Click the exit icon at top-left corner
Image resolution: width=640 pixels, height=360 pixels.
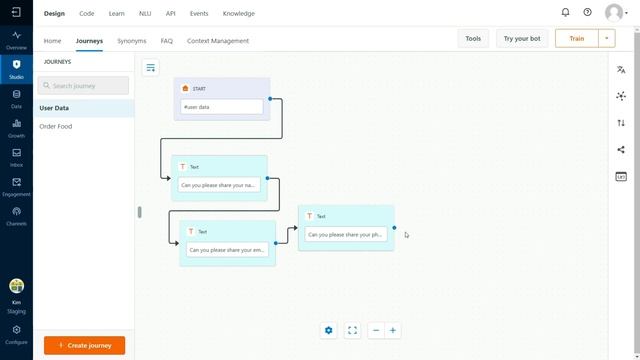[x=16, y=12]
